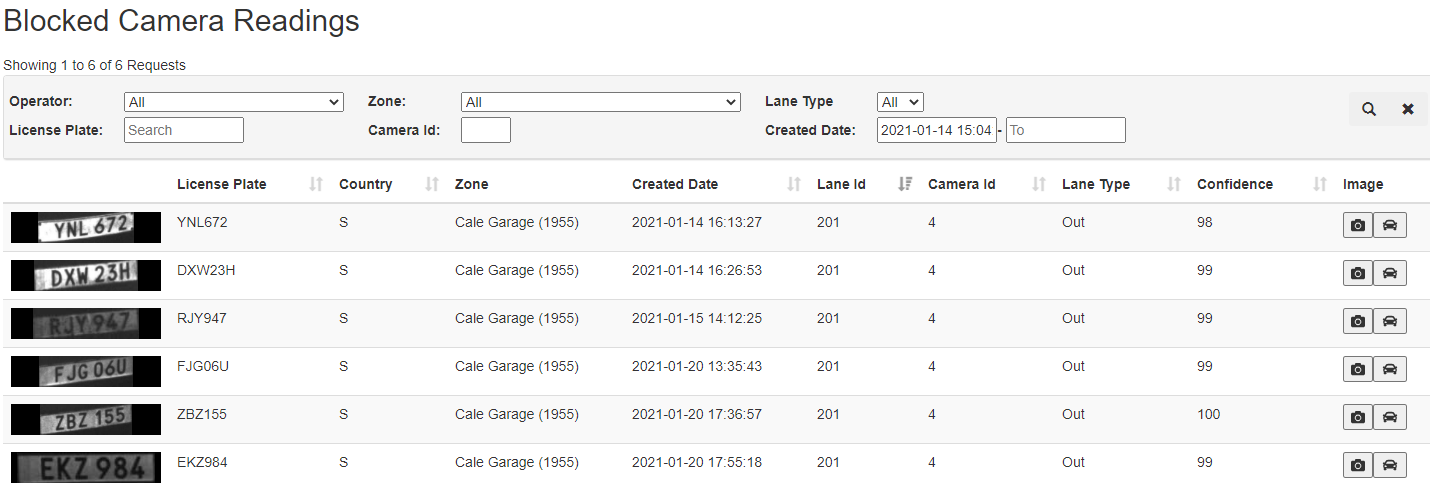Click created date 2021-01-20 17:55:18
This screenshot has height=490, width=1430.
coord(697,462)
